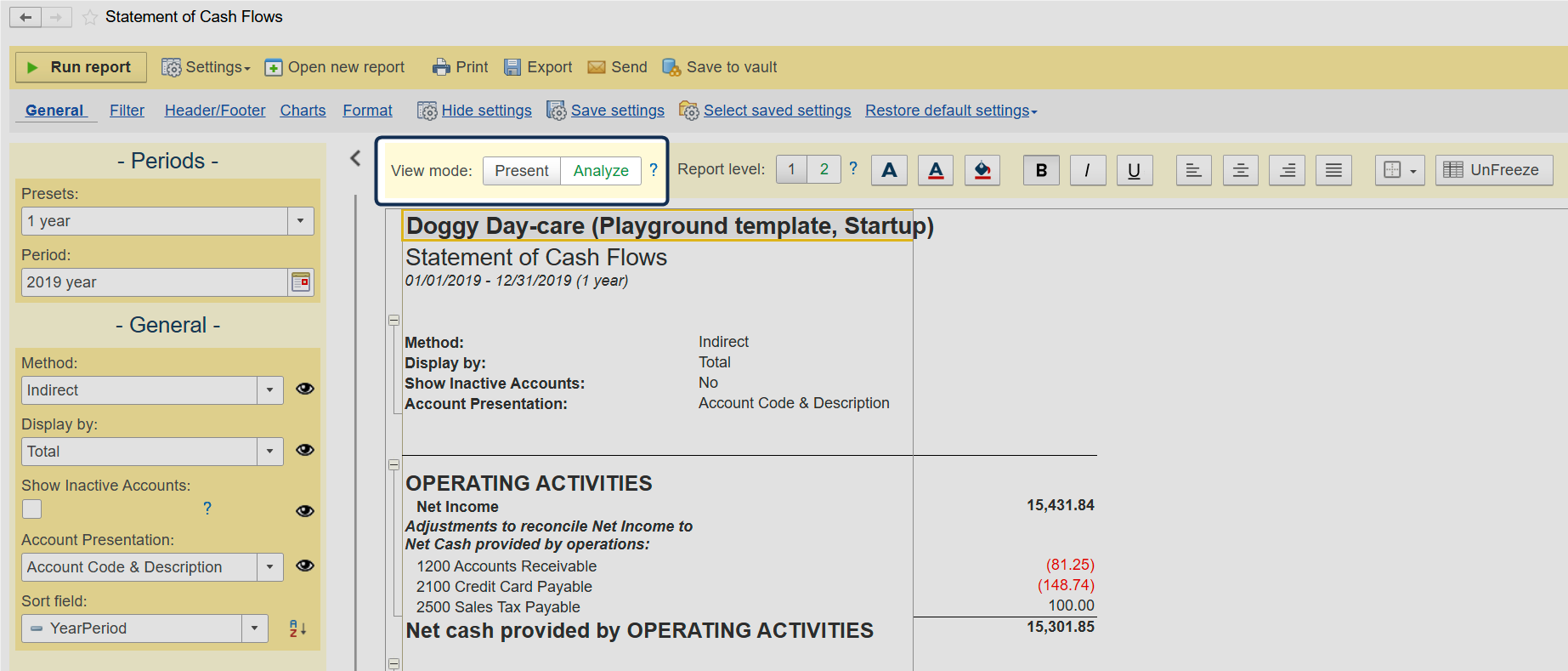Click the Run report button
The height and width of the screenshot is (671, 1568).
[x=80, y=67]
